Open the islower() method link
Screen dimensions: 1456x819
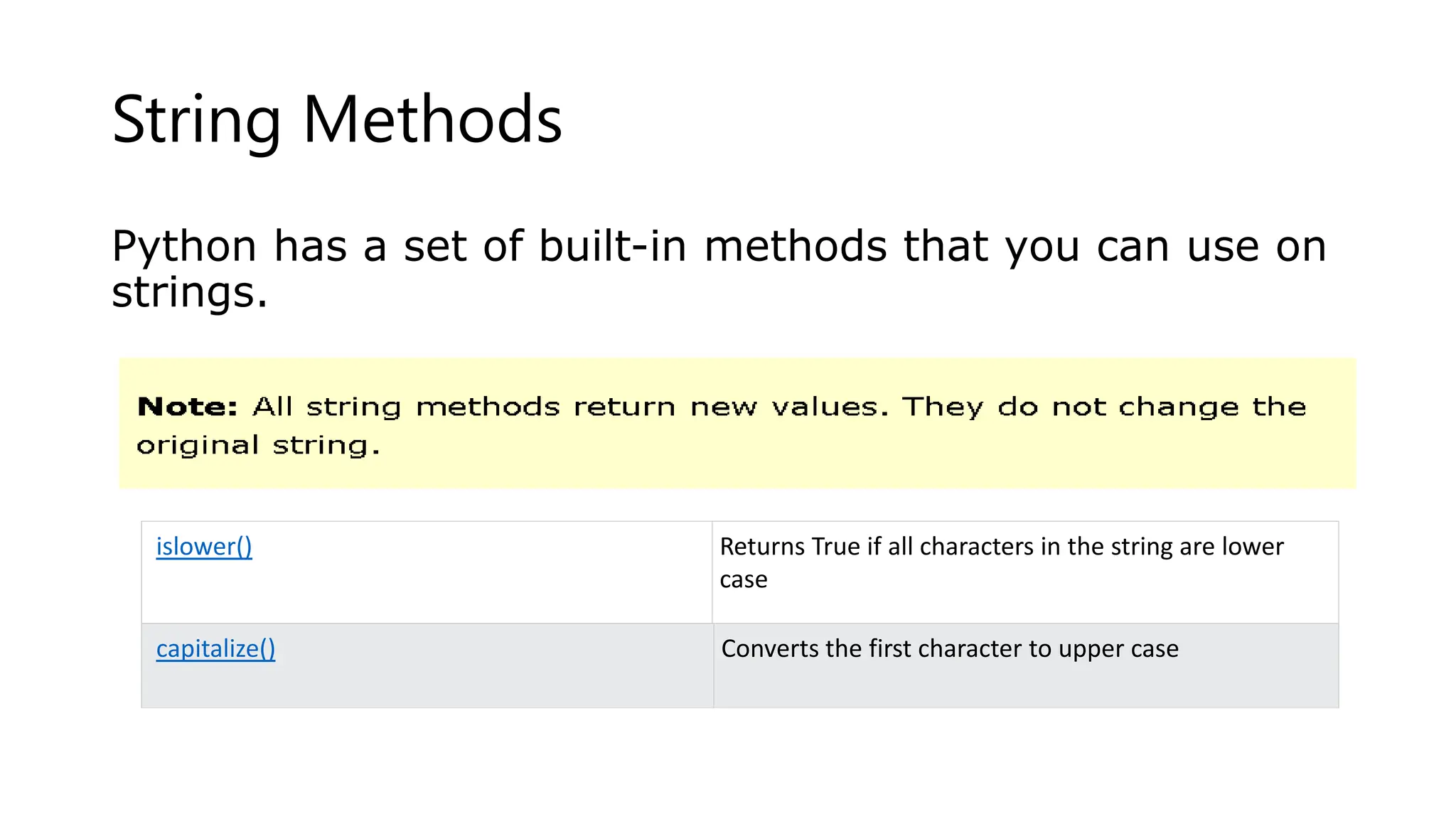(x=204, y=547)
